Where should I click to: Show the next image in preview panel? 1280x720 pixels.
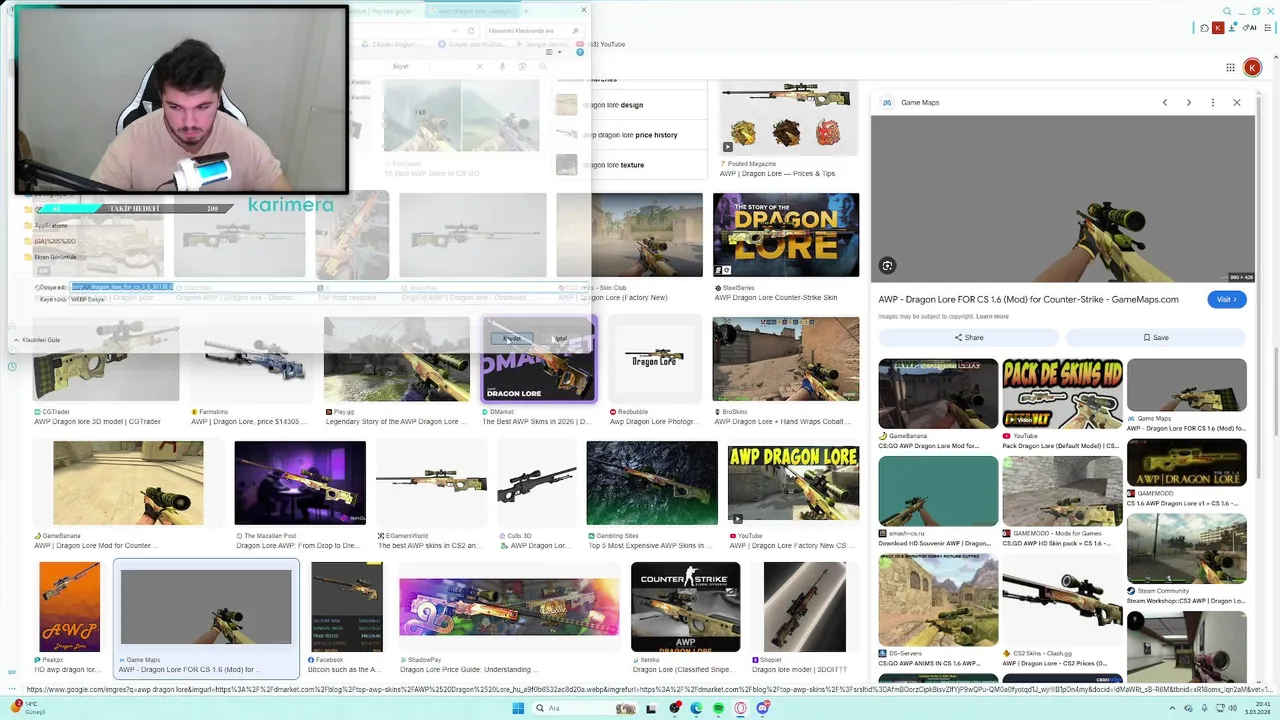coord(1189,102)
